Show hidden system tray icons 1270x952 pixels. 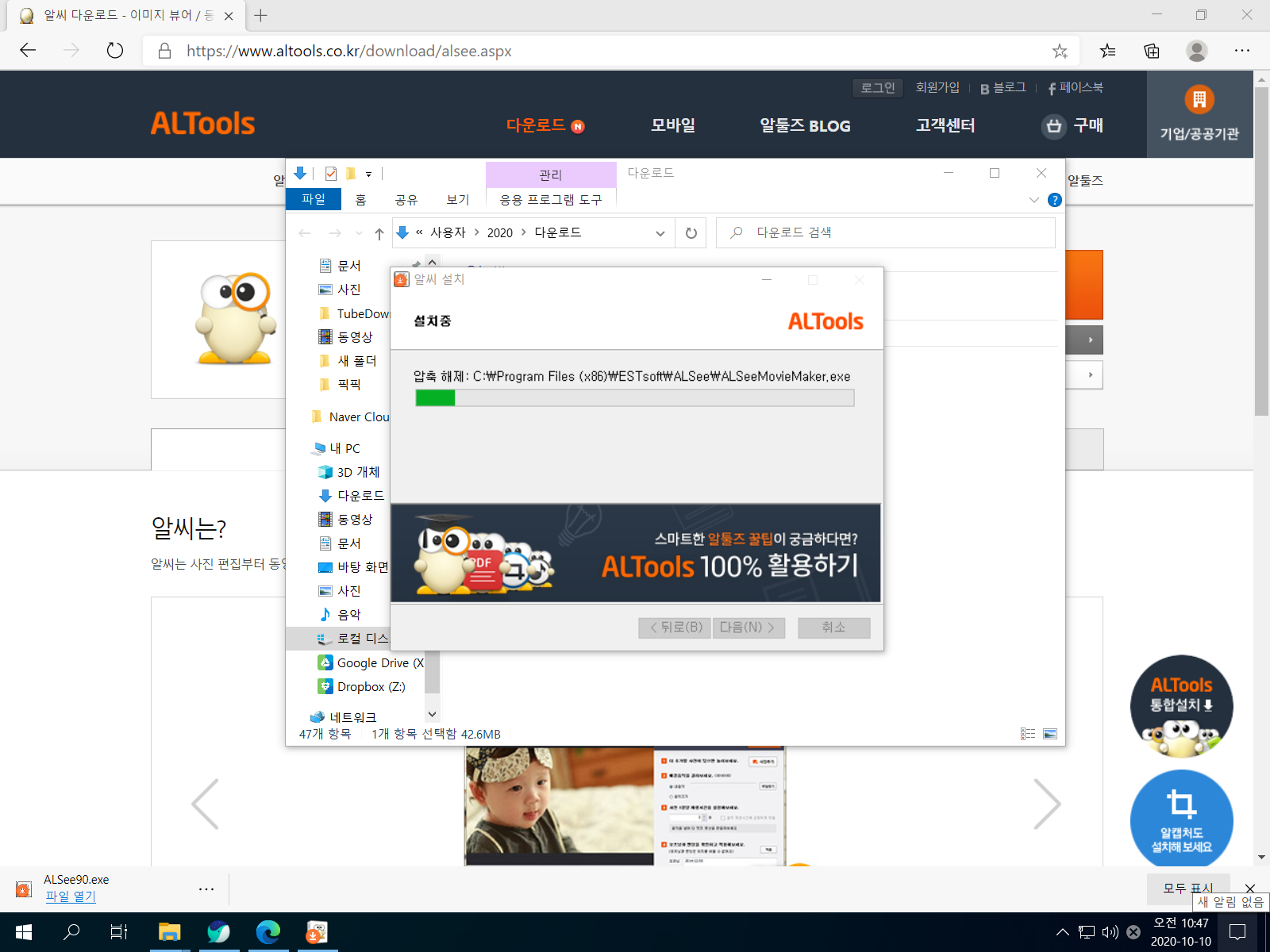1062,932
